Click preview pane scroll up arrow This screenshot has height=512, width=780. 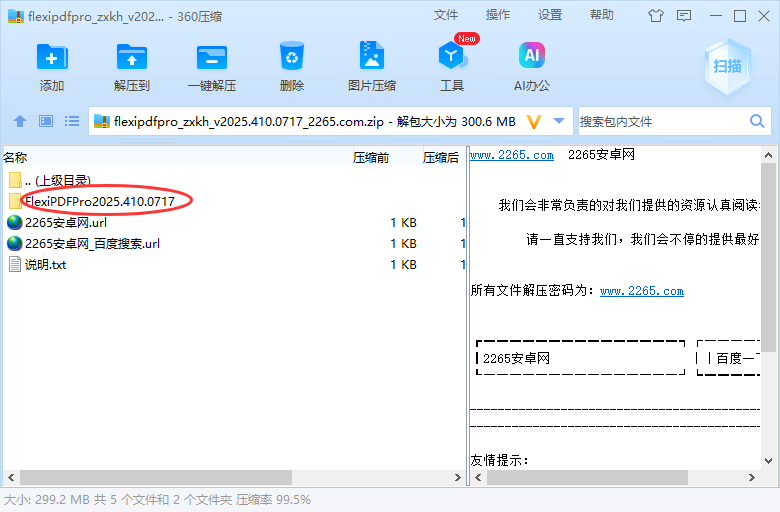tap(768, 155)
